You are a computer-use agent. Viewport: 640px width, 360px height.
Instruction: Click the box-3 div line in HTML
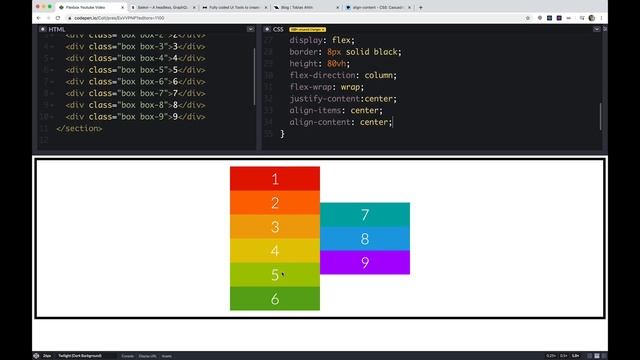pyautogui.click(x=135, y=47)
